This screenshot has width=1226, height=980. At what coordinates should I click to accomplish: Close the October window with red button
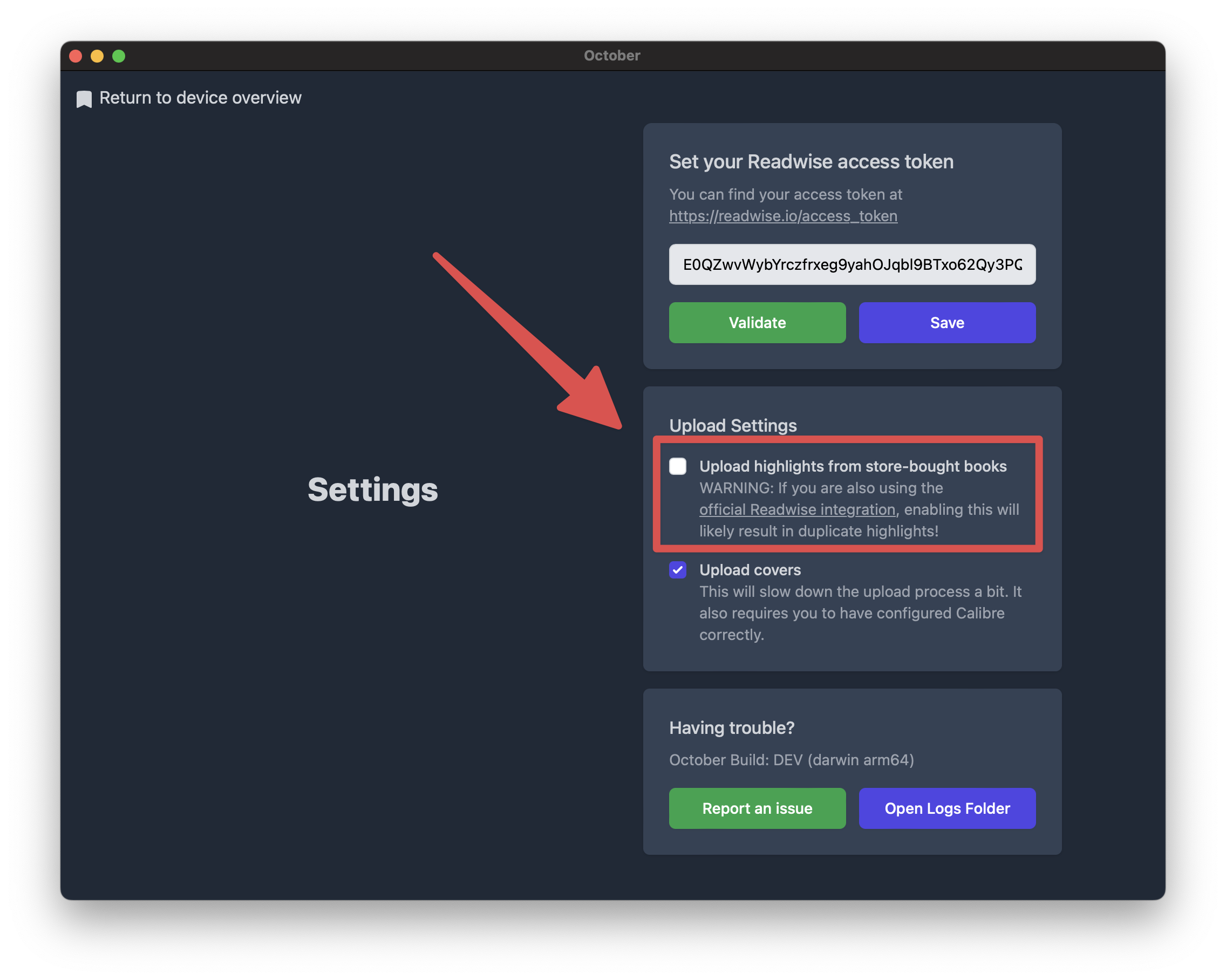(x=76, y=56)
